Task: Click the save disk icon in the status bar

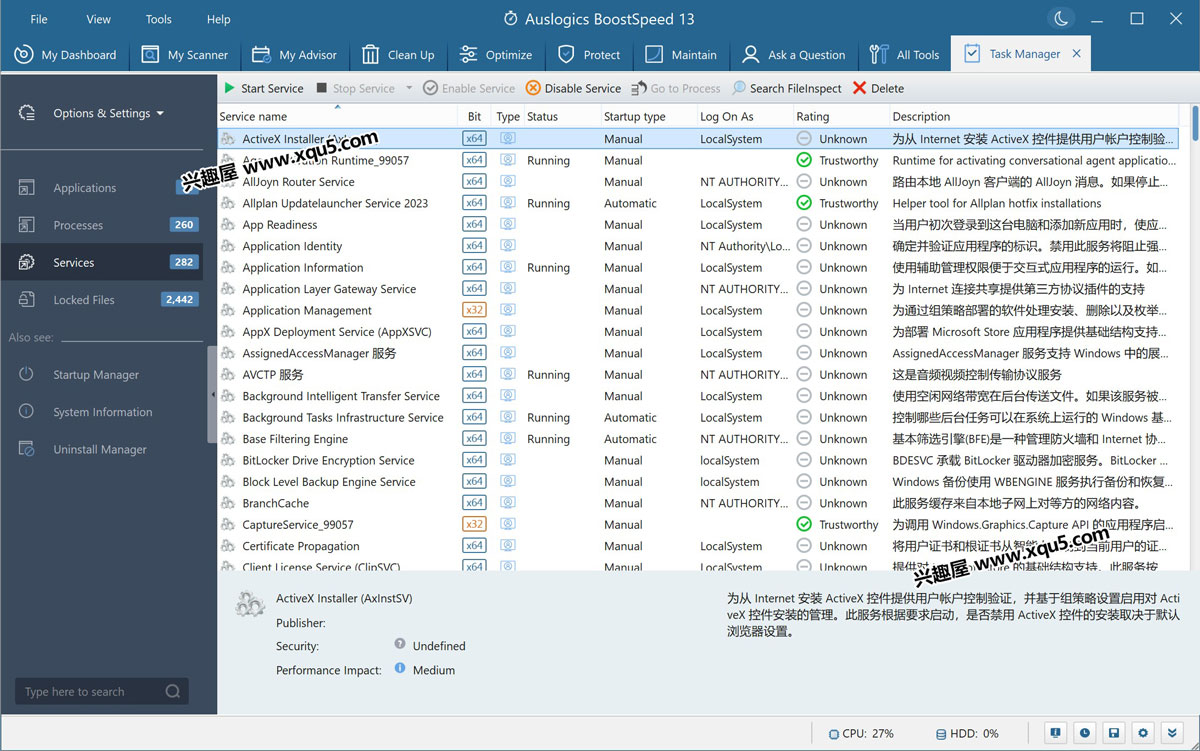Action: 1114,733
